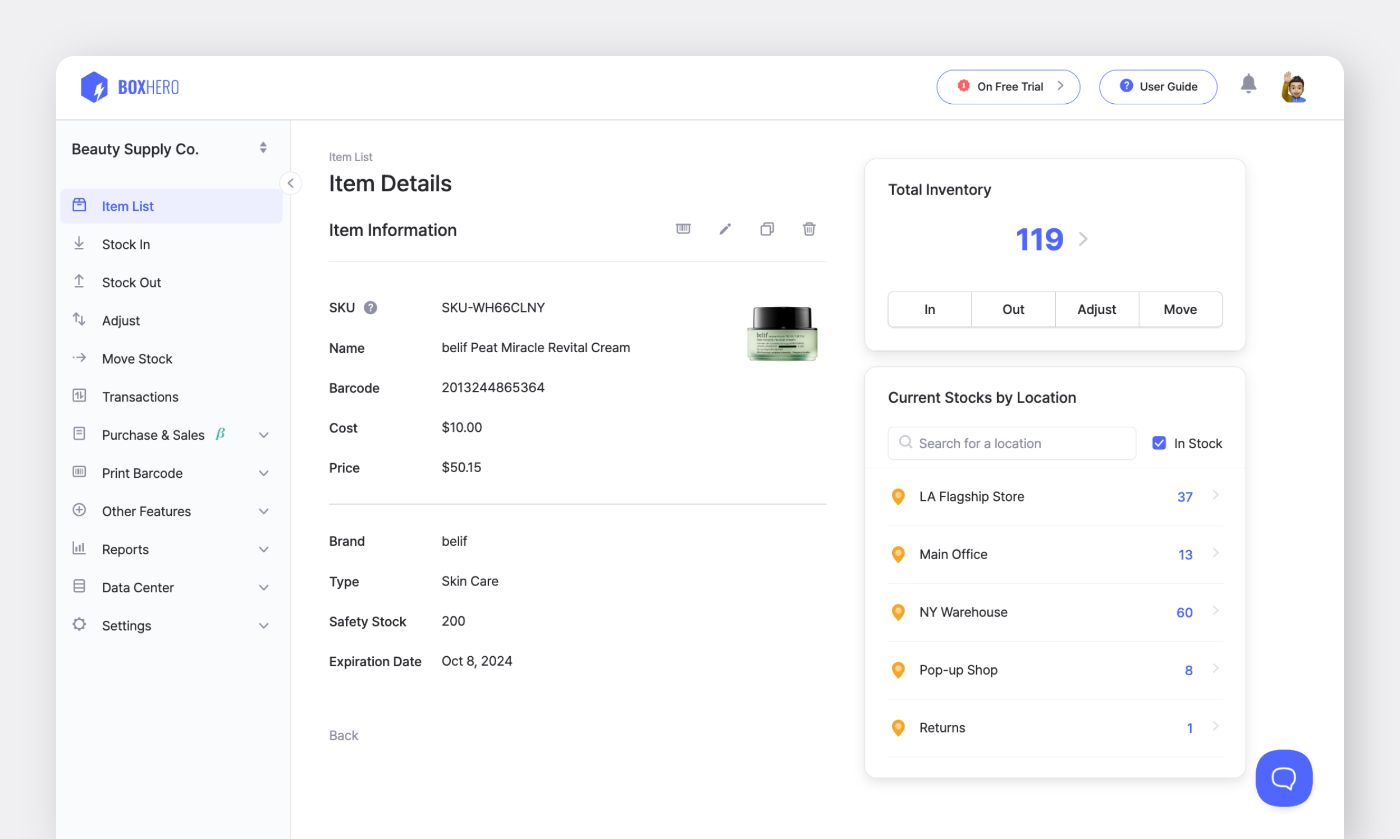Image resolution: width=1400 pixels, height=839 pixels.
Task: Open total inventory details chevron beside 119
Action: pyautogui.click(x=1083, y=239)
